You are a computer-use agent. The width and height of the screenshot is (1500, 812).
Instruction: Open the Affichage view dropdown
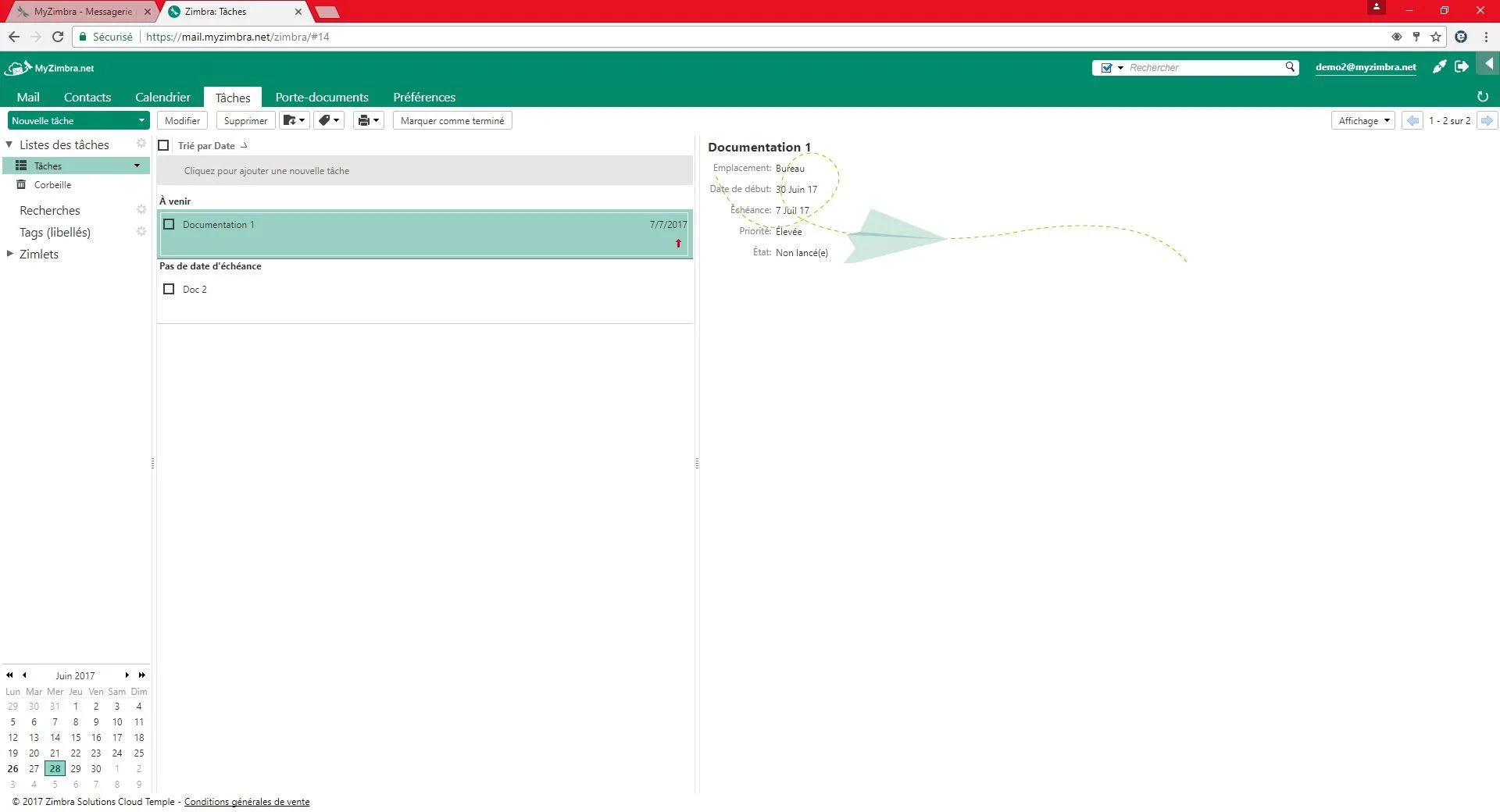tap(1363, 120)
